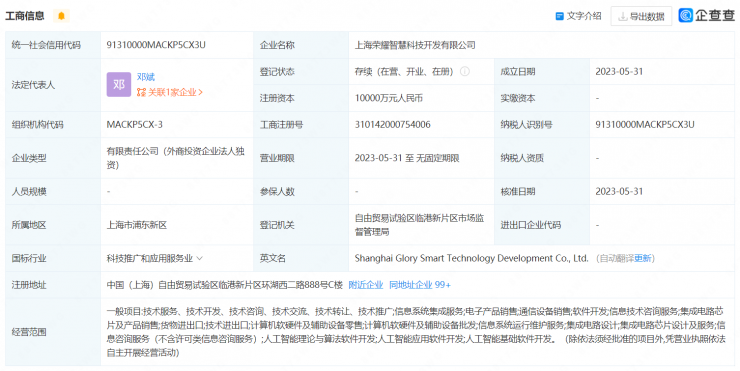Click the 所属地区 label cell
The width and height of the screenshot is (740, 371).
(53, 225)
